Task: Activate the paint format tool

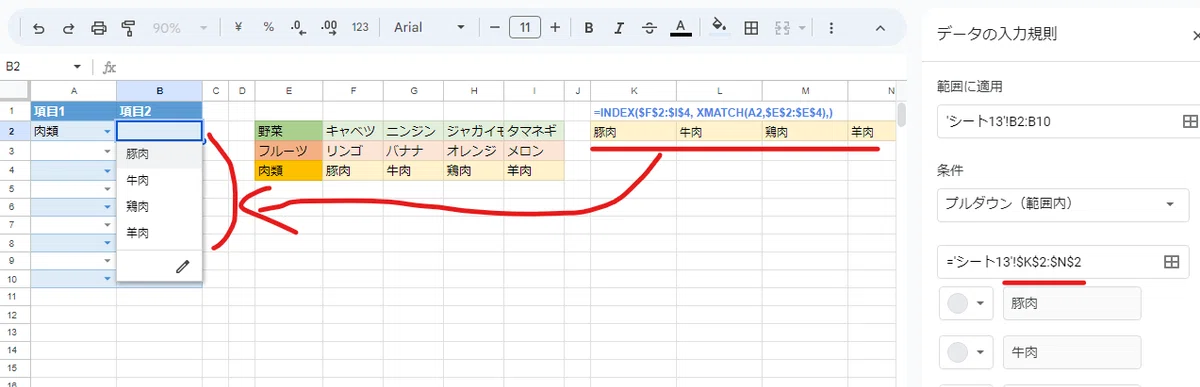Action: tap(128, 28)
